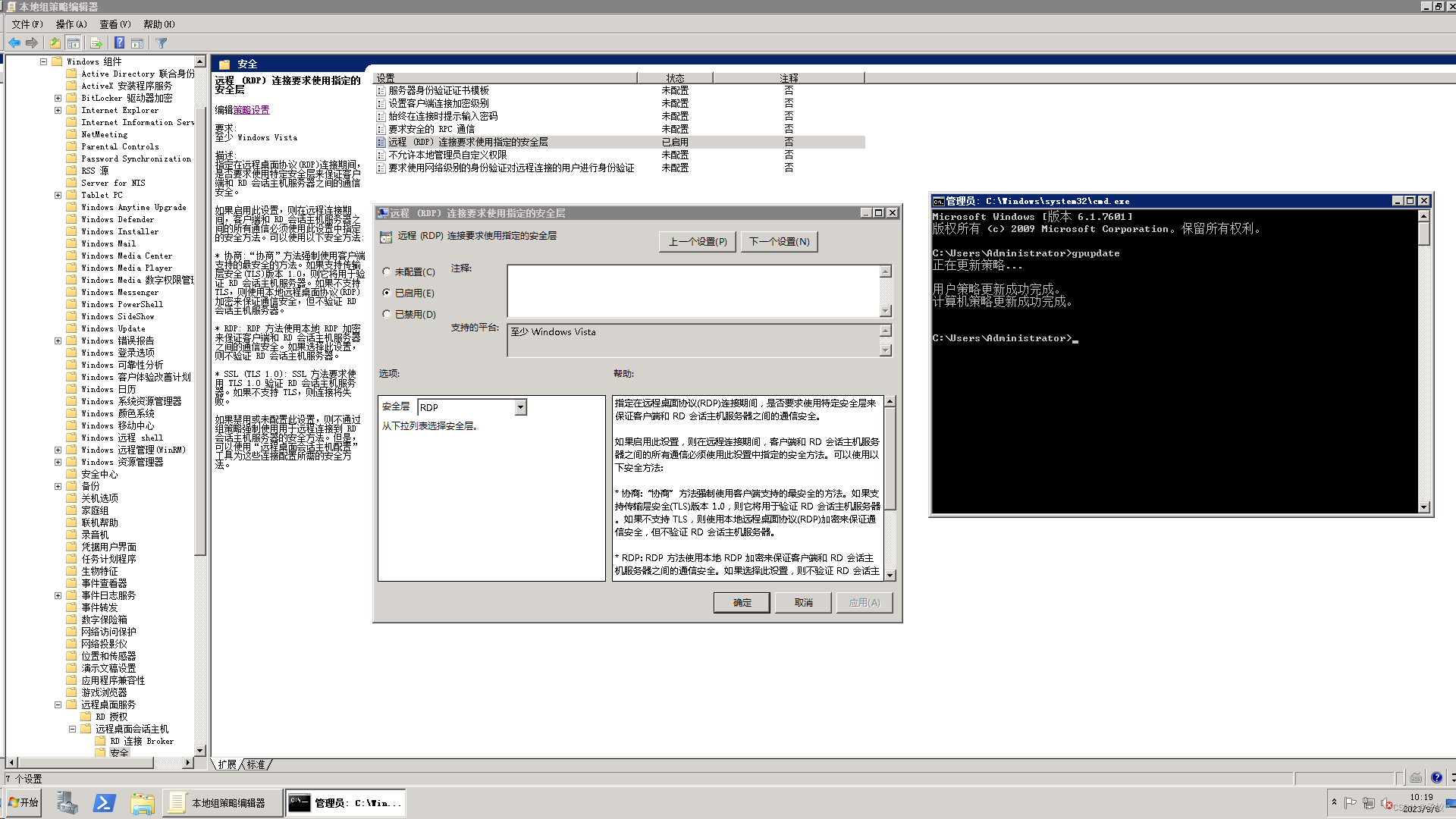Collapse the Windows 组件 tree node
Image resolution: width=1456 pixels, height=819 pixels.
(43, 61)
